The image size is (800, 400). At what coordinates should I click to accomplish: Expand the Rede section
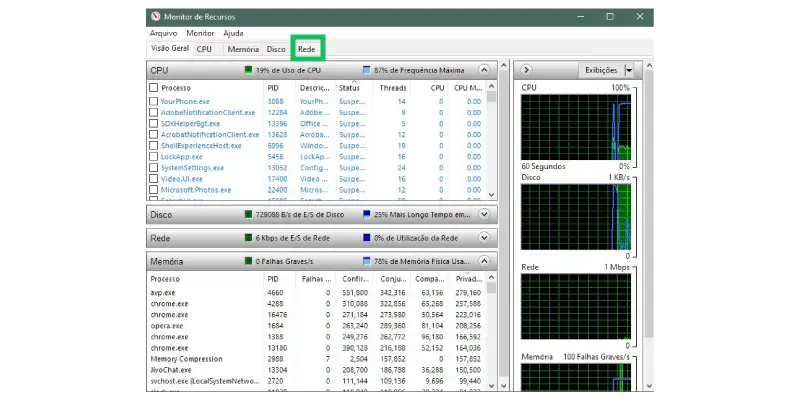485,238
